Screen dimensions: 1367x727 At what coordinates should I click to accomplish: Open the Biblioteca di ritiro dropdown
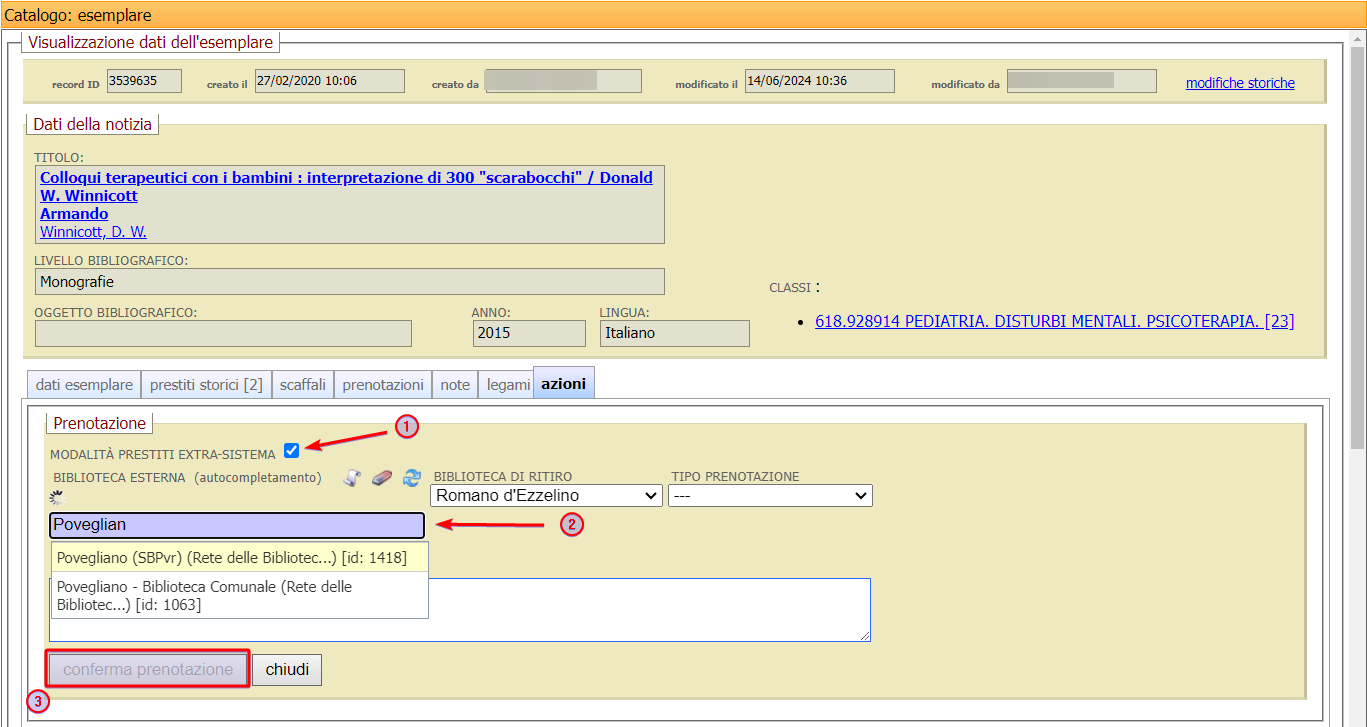(546, 495)
